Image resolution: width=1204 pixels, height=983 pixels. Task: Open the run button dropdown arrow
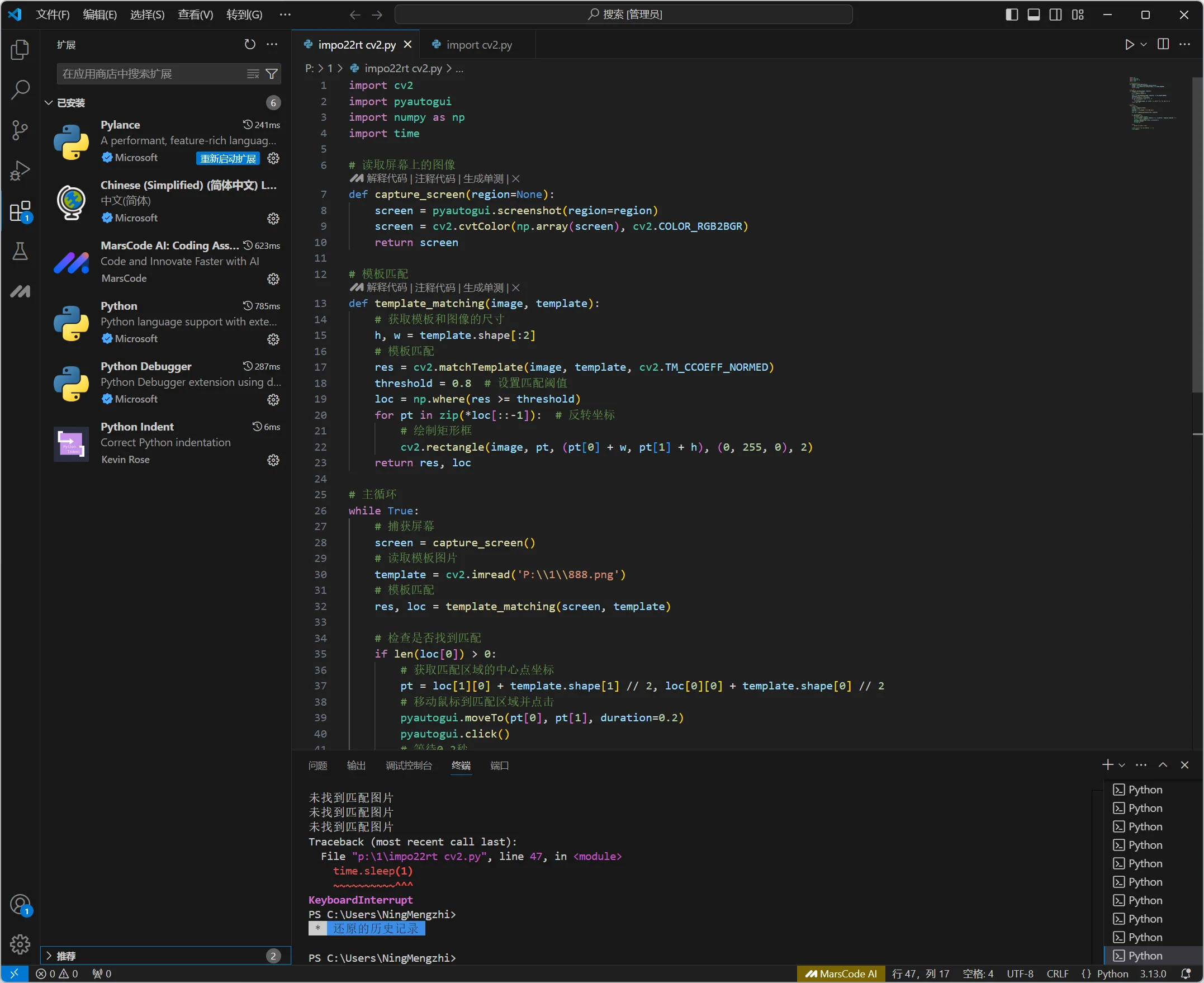(x=1144, y=44)
